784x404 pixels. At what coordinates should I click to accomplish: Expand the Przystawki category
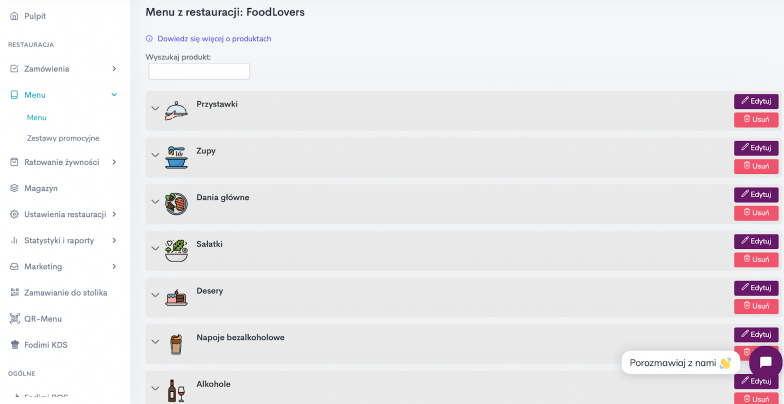point(156,108)
